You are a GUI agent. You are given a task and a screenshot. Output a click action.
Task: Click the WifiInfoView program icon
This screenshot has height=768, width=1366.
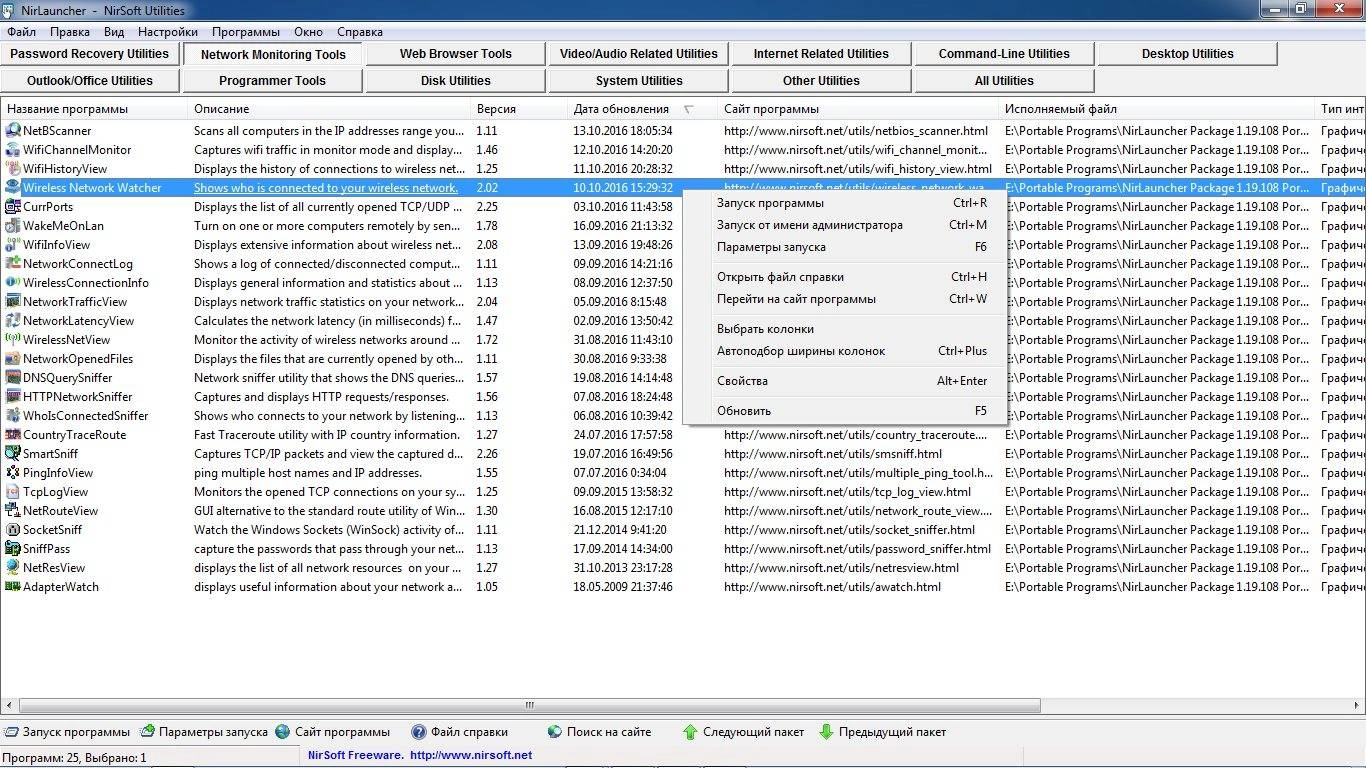[13, 244]
